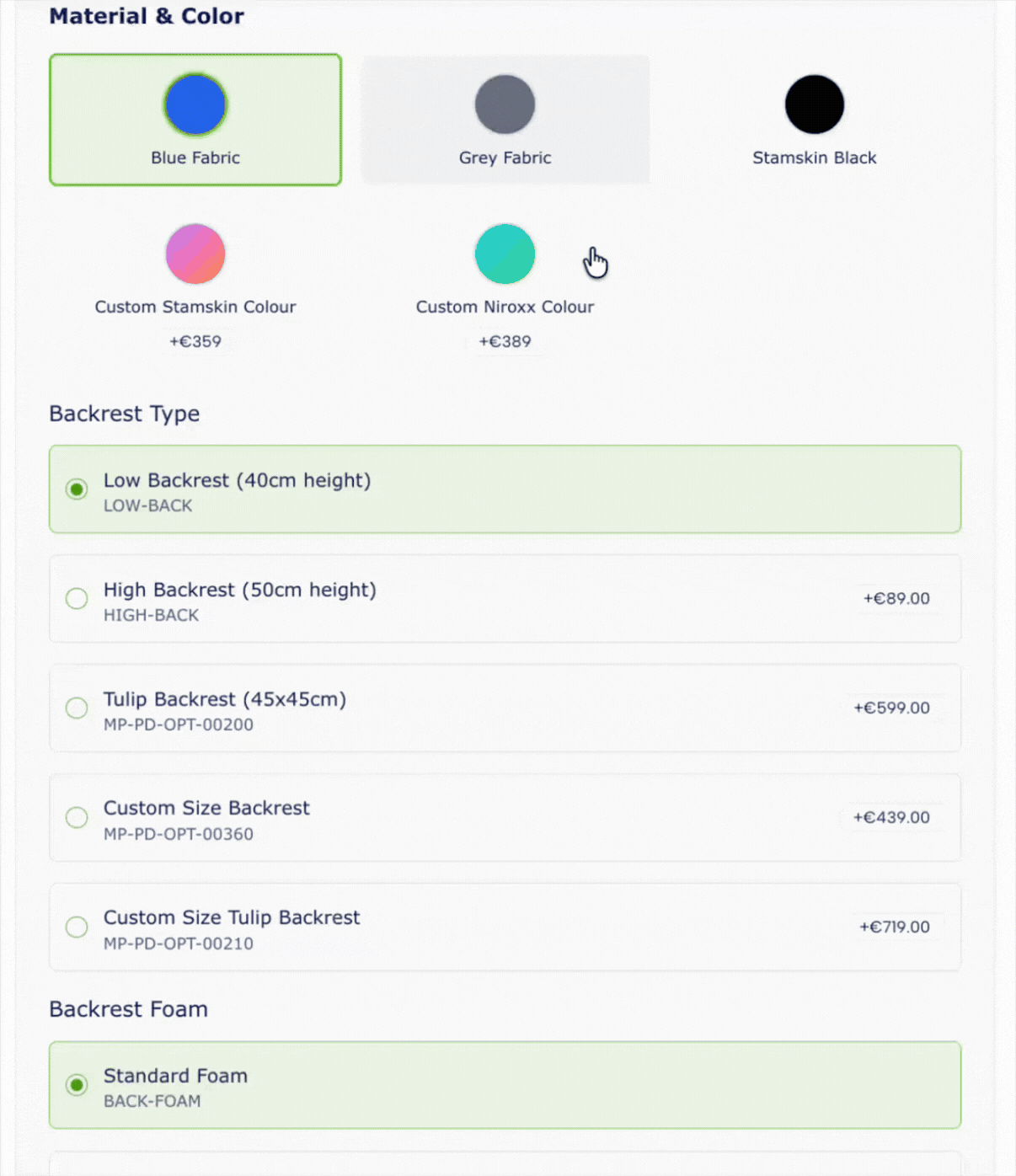The height and width of the screenshot is (1176, 1016).
Task: Choose High Backrest (50cm height) radio button
Action: [77, 599]
